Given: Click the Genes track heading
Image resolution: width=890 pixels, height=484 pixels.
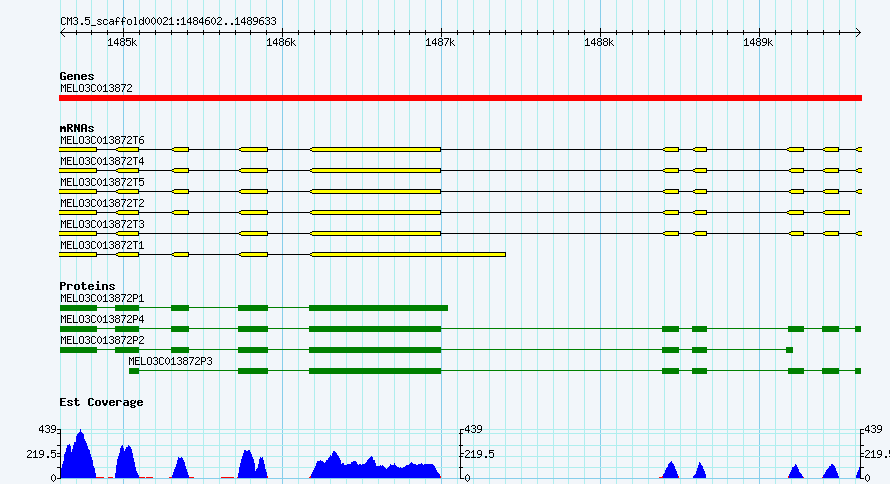Looking at the screenshot, I should tap(77, 76).
